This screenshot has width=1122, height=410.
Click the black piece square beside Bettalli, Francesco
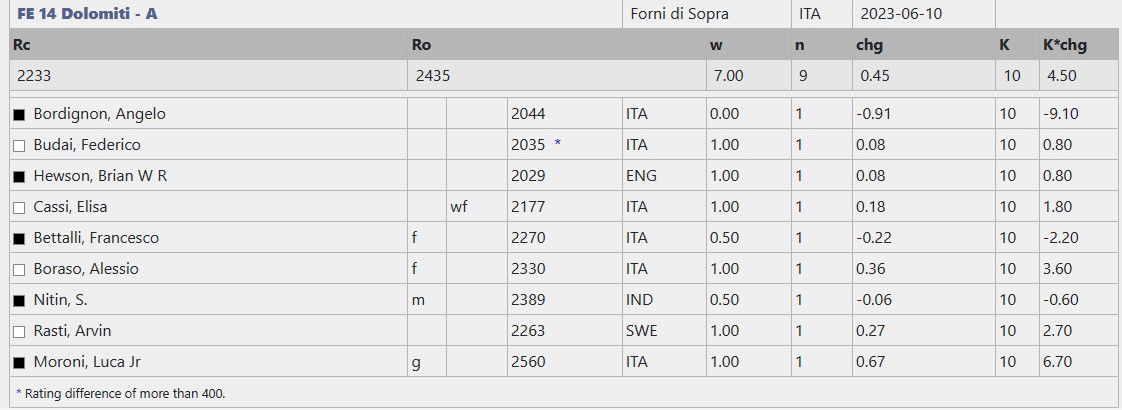pyautogui.click(x=19, y=239)
